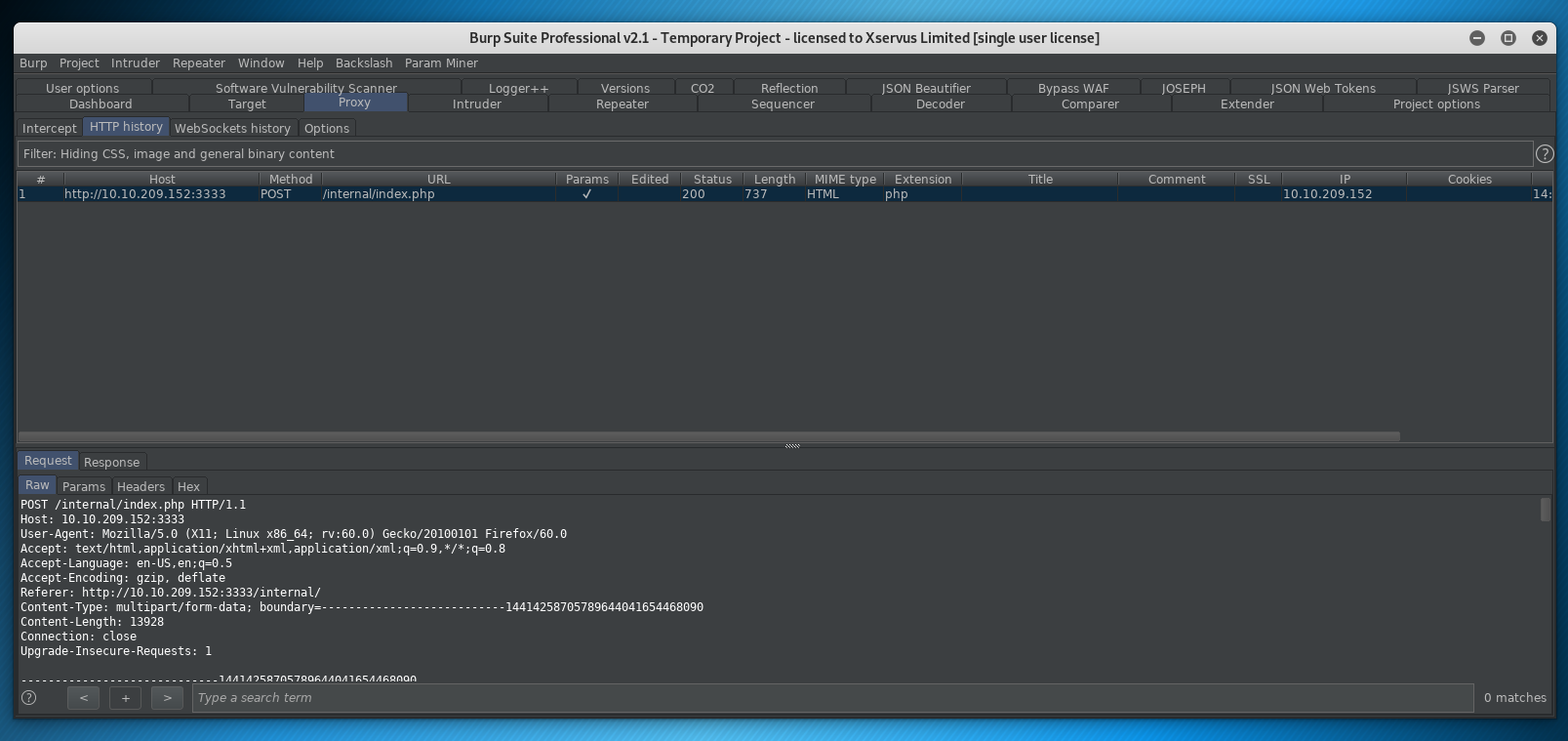Open the proxy Options sub-tab
Screen dimensions: 1568x741
point(326,128)
